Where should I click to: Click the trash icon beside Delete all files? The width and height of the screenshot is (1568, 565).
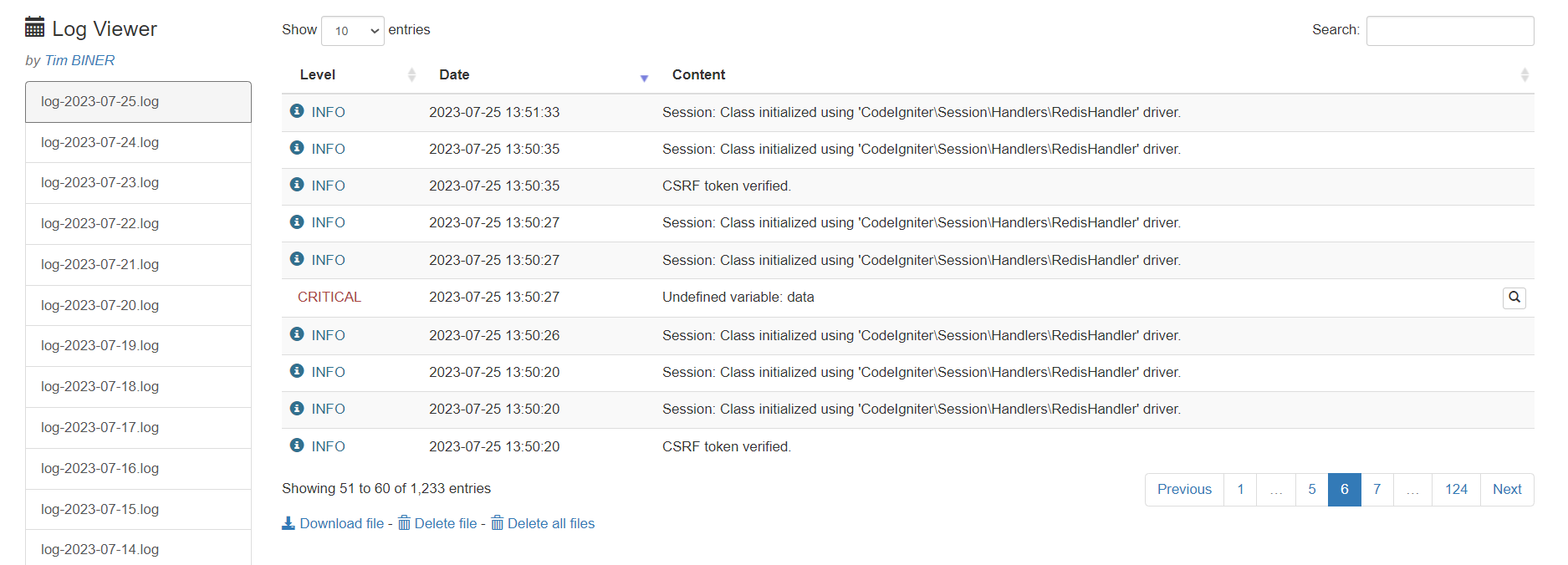click(497, 523)
